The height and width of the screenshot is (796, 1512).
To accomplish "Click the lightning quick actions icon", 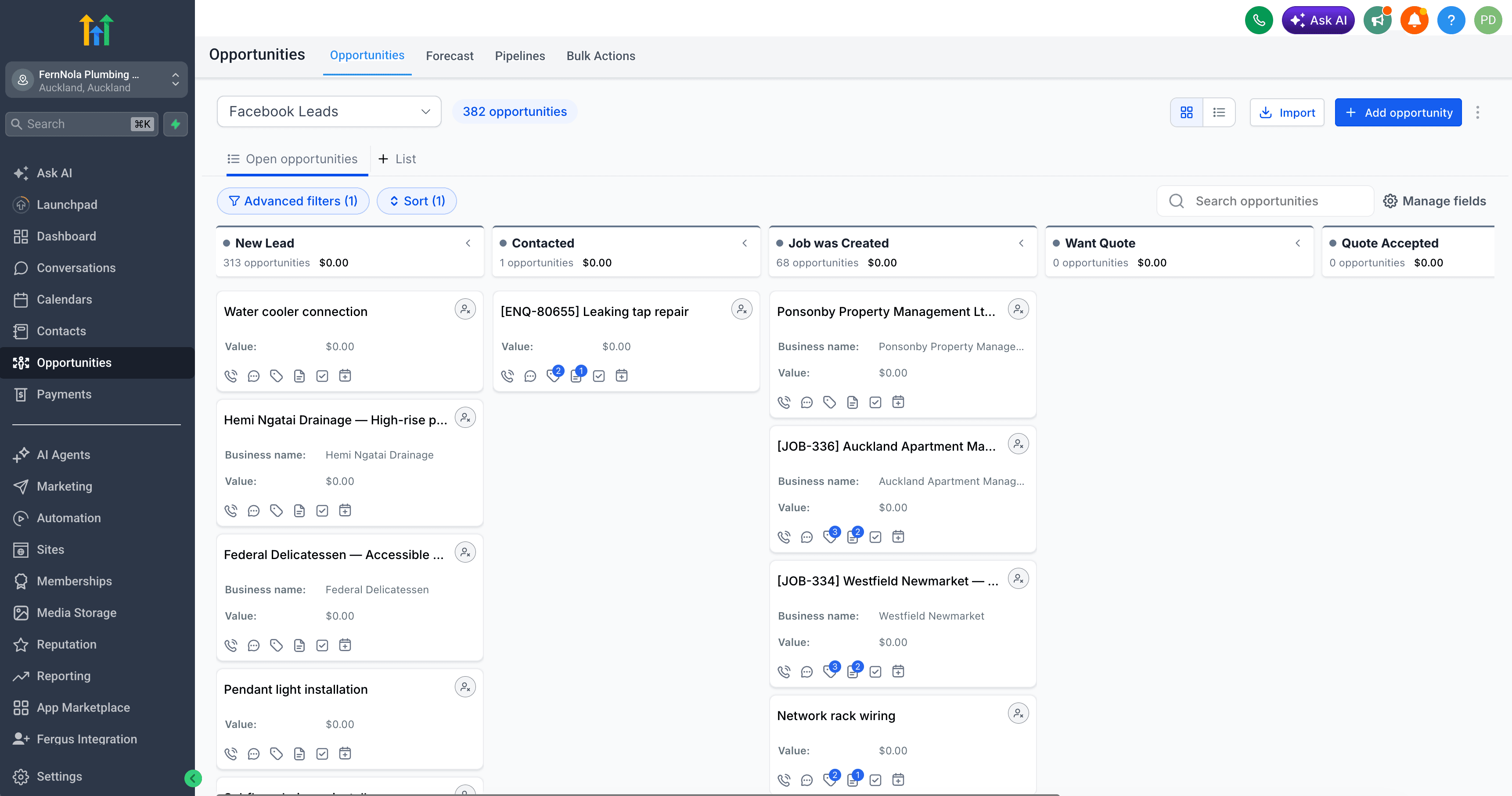I will point(175,124).
